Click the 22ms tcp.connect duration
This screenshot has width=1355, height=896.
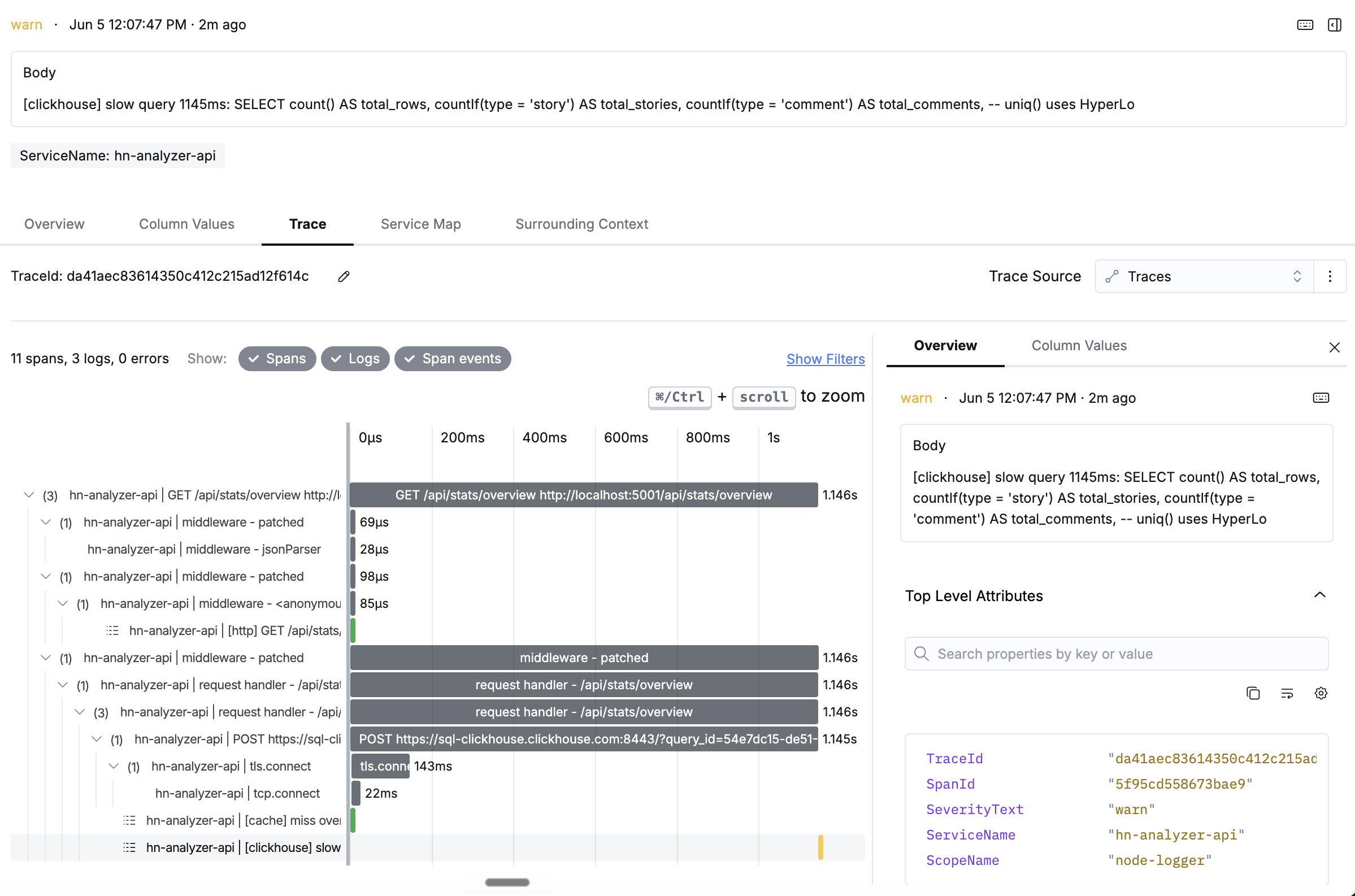(381, 793)
